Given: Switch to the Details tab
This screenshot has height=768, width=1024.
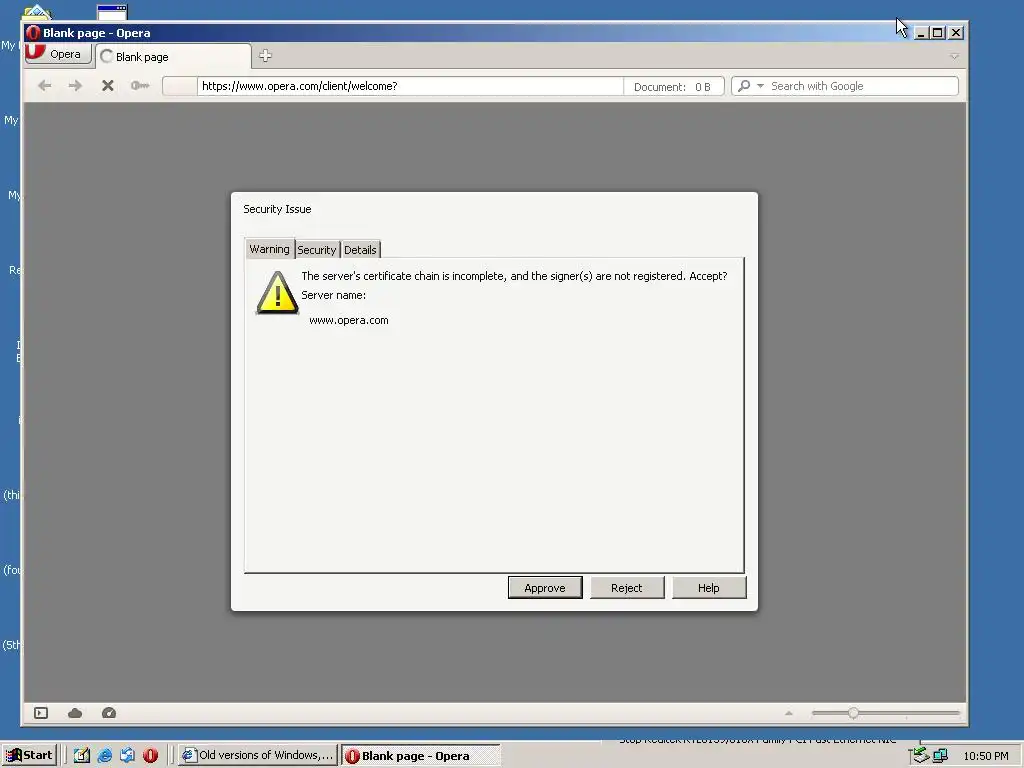Looking at the screenshot, I should coord(360,249).
